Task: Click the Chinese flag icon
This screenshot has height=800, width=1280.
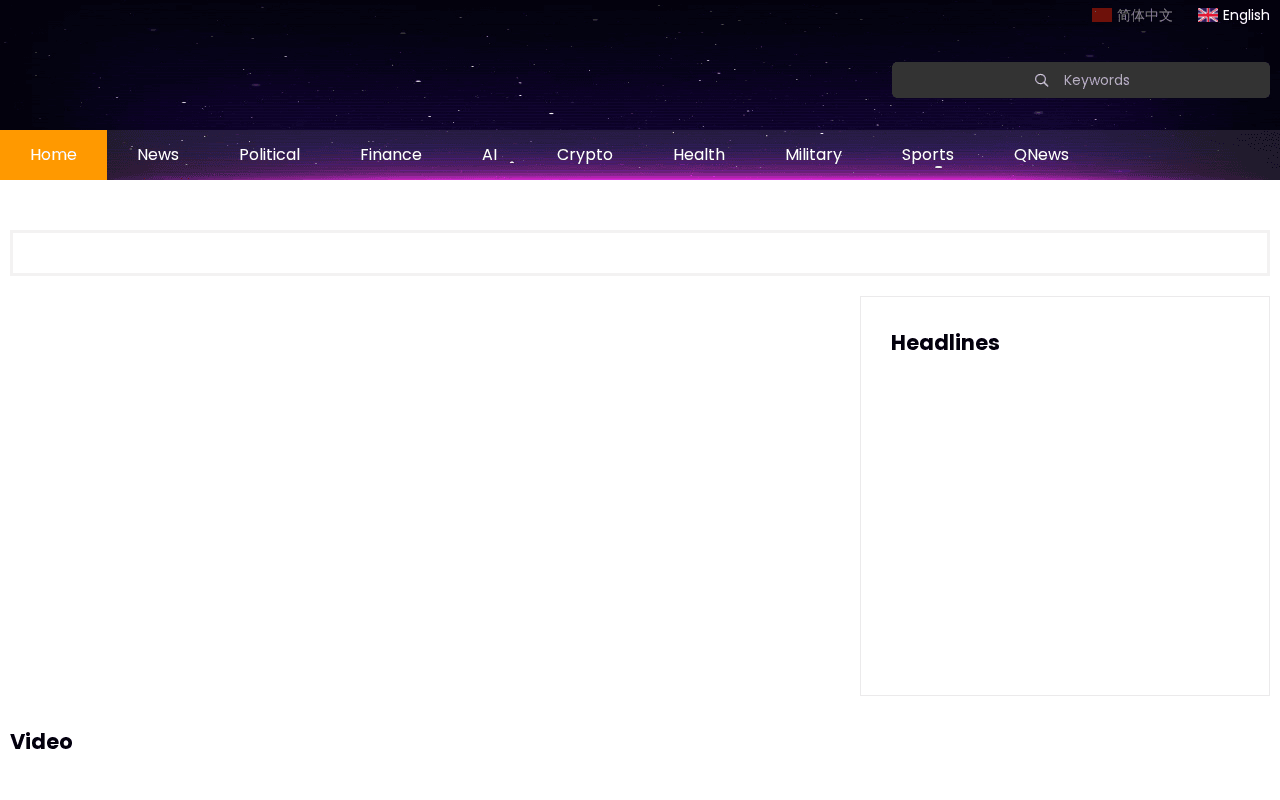Action: (1102, 15)
